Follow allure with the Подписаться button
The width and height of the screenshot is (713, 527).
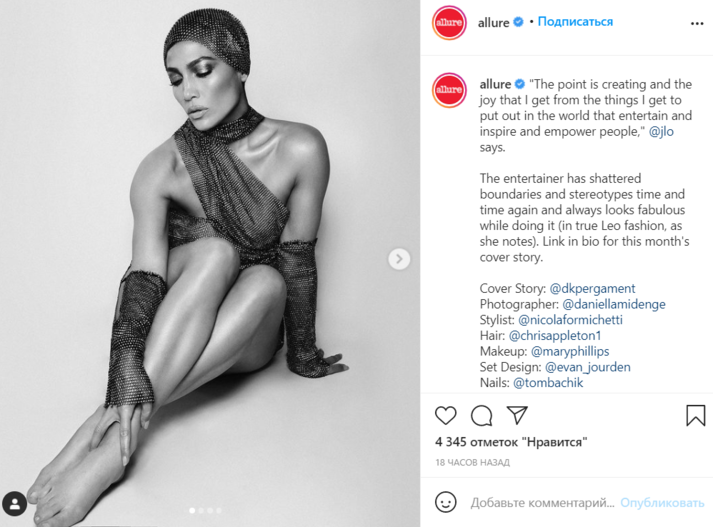point(575,22)
